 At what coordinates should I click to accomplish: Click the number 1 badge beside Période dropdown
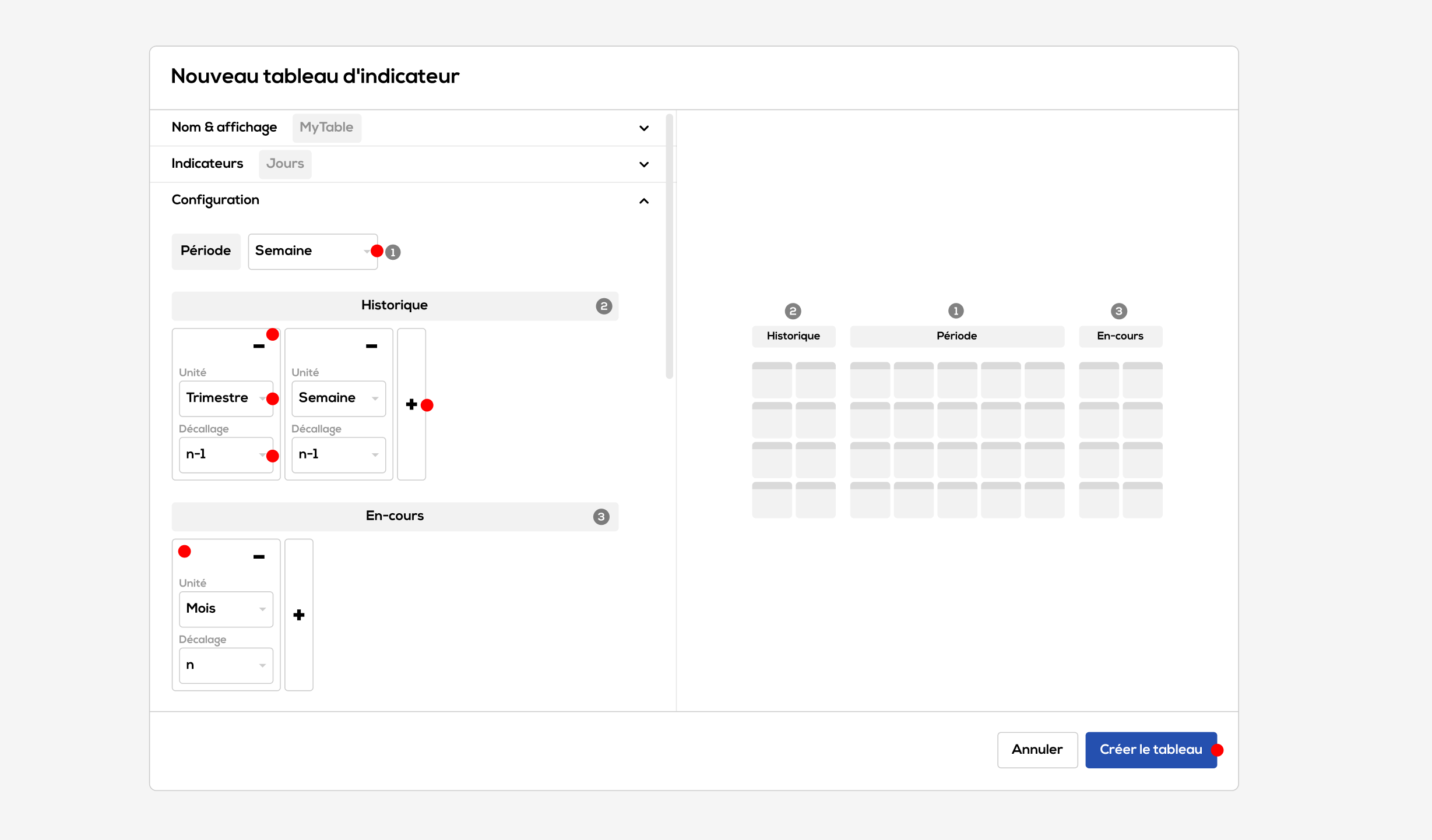393,252
